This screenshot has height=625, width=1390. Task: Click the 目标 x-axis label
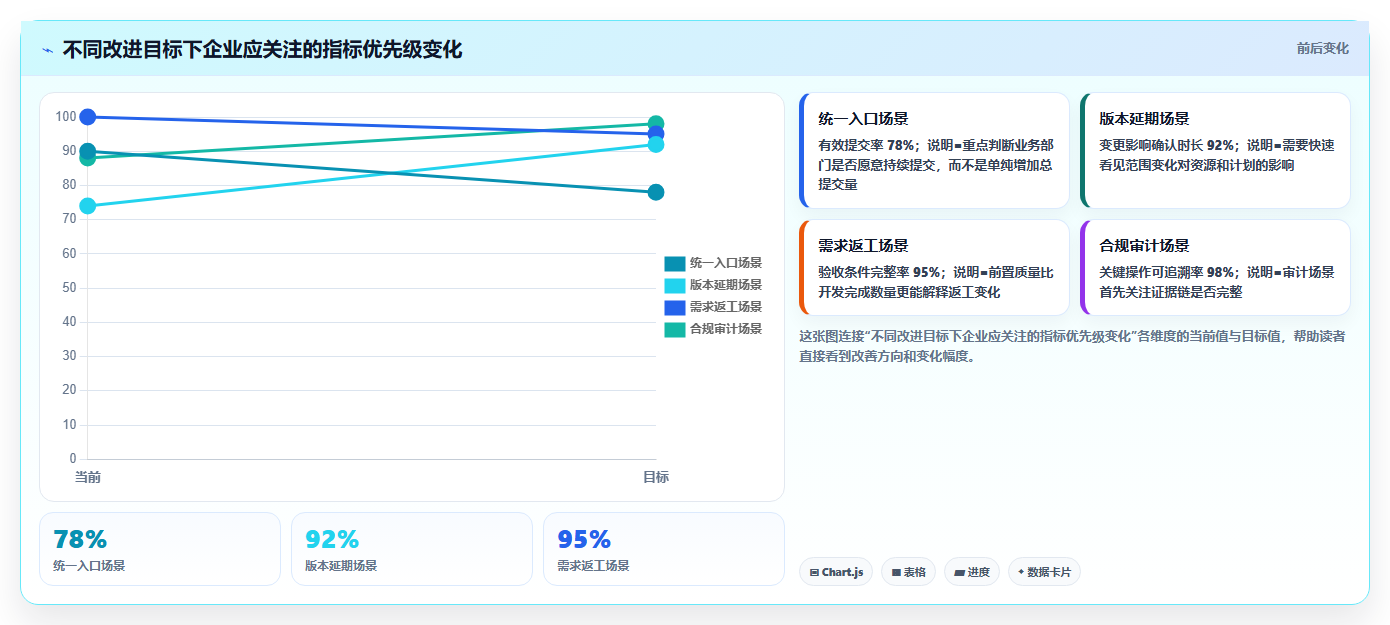point(656,477)
